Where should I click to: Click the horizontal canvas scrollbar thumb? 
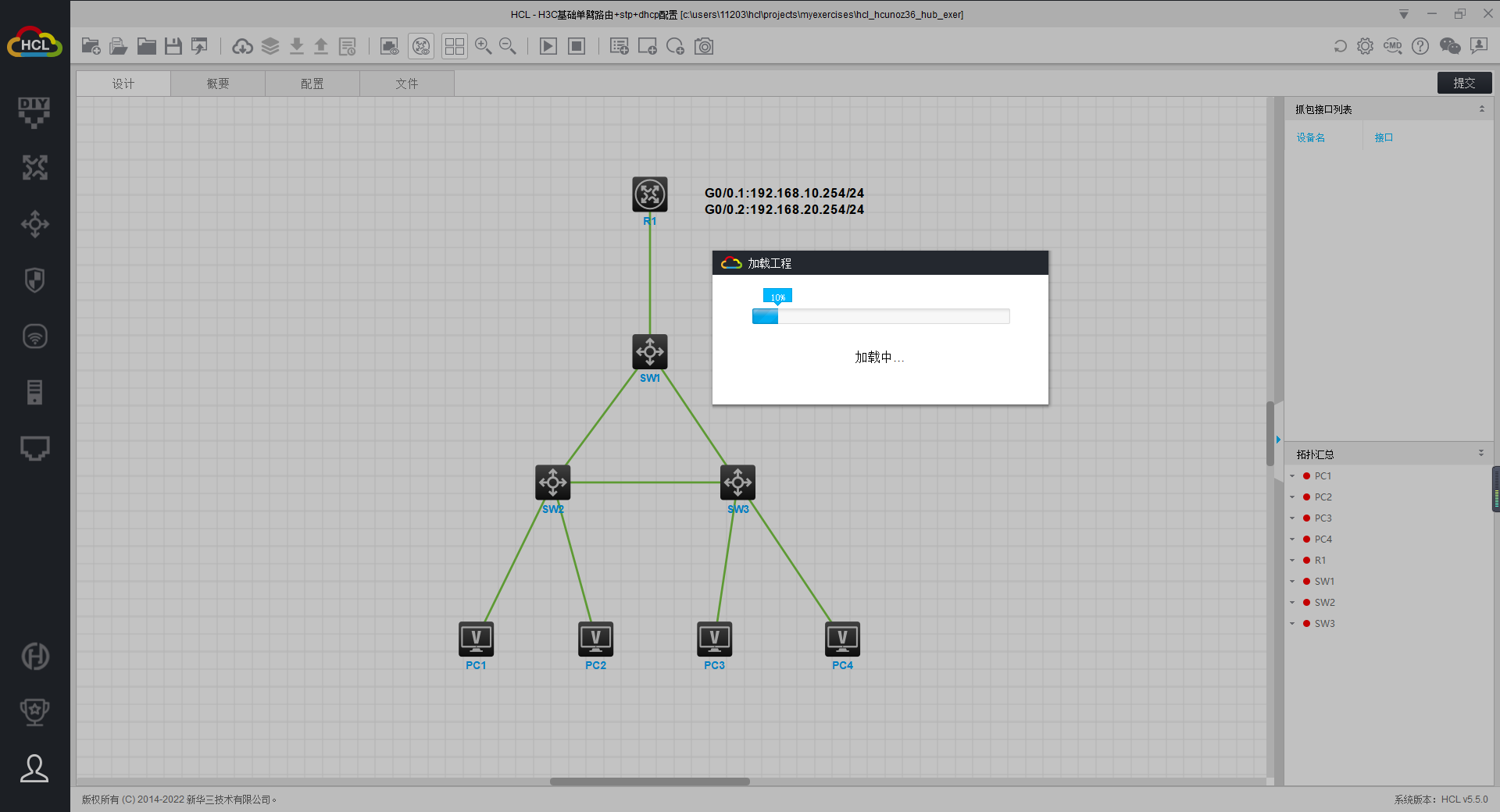649,782
